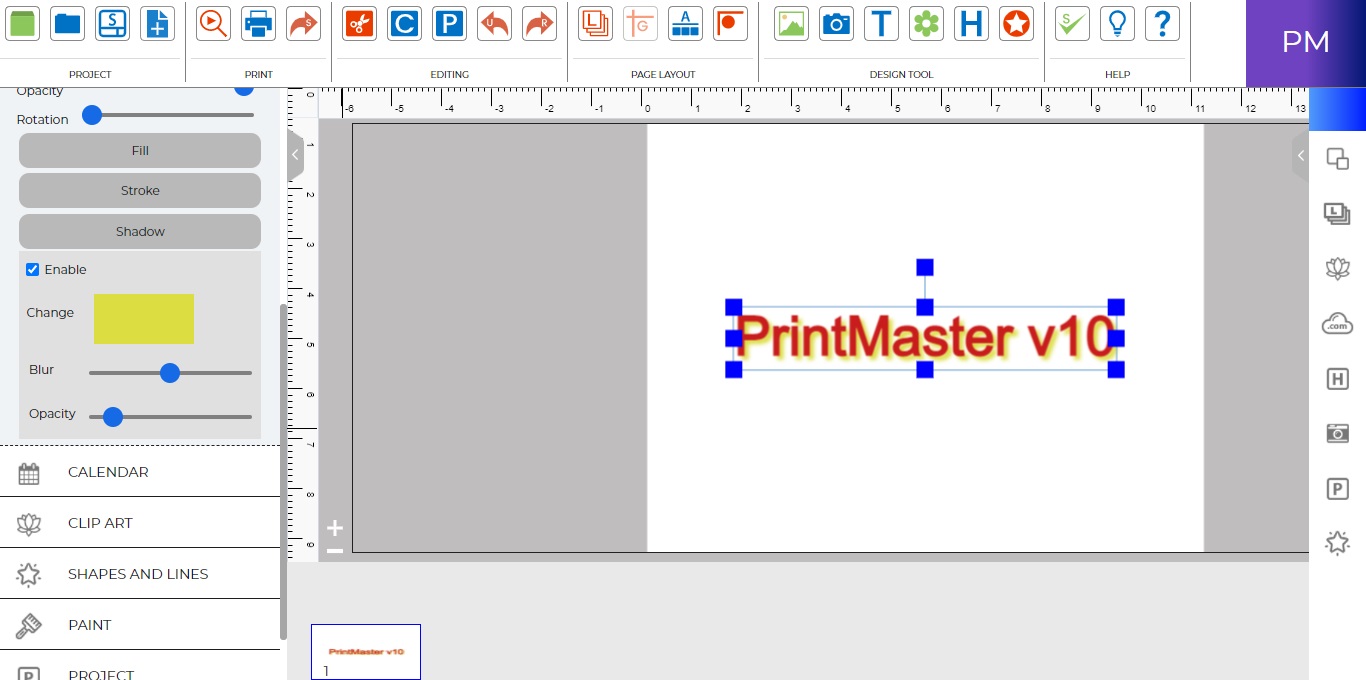Click the guides G icon in Page Layout
The image size is (1366, 680).
[640, 23]
